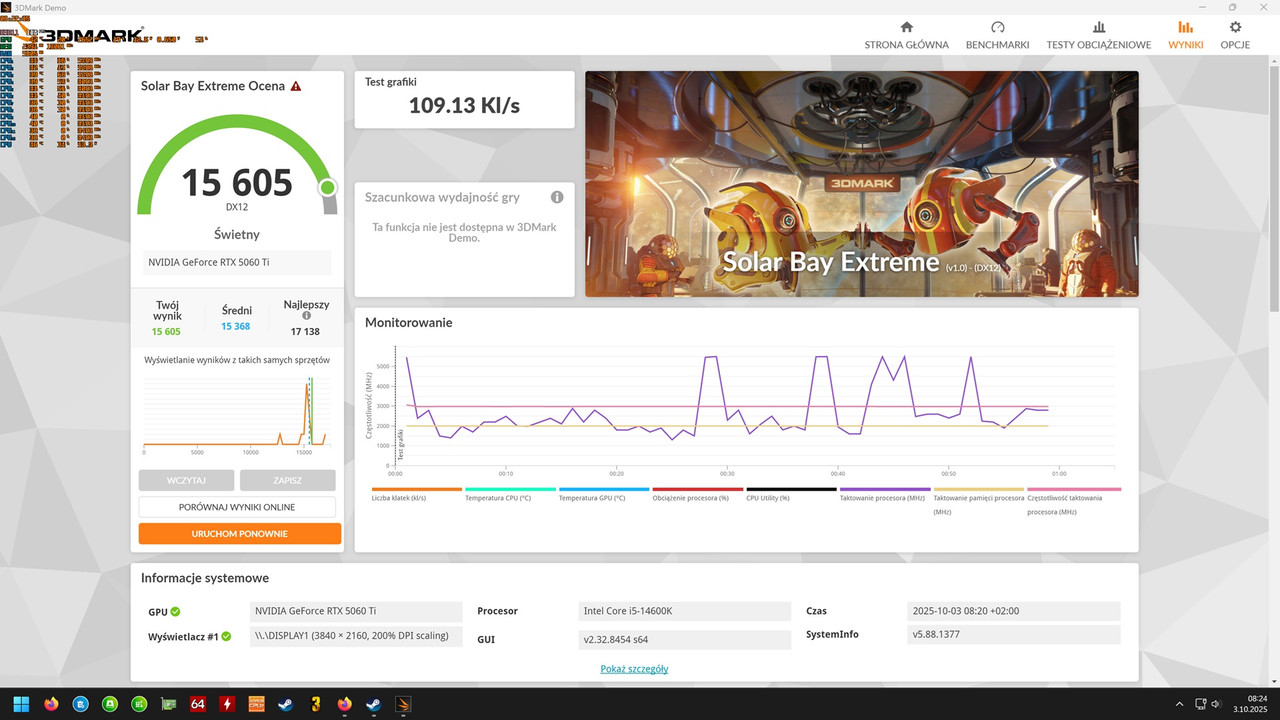Screen dimensions: 1280x720
Task: Click the info icon under Najlepszy
Action: [306, 315]
